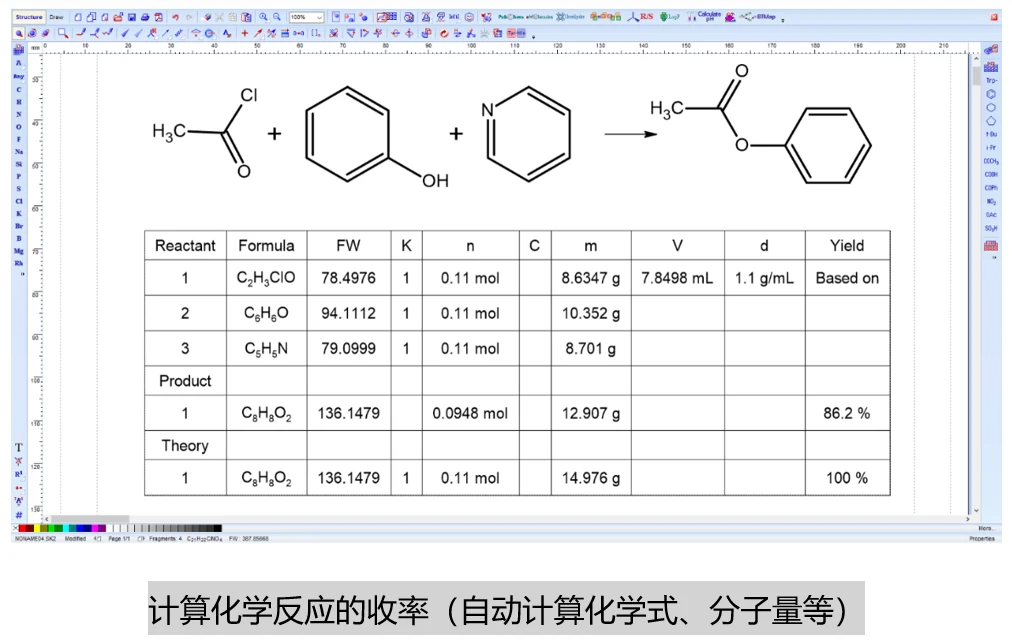Select Magnesium element Mg in left toolbar
Image resolution: width=1012 pixels, height=643 pixels.
coord(19,250)
